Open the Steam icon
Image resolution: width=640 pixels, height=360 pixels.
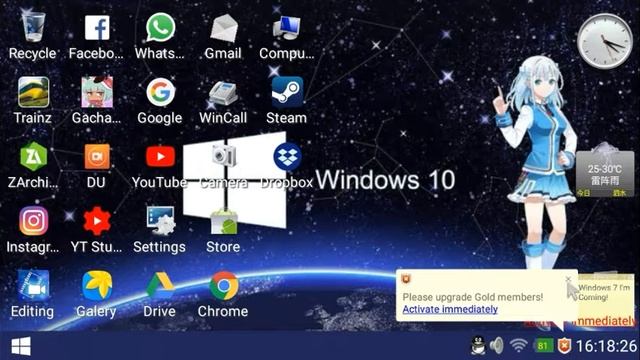point(287,92)
